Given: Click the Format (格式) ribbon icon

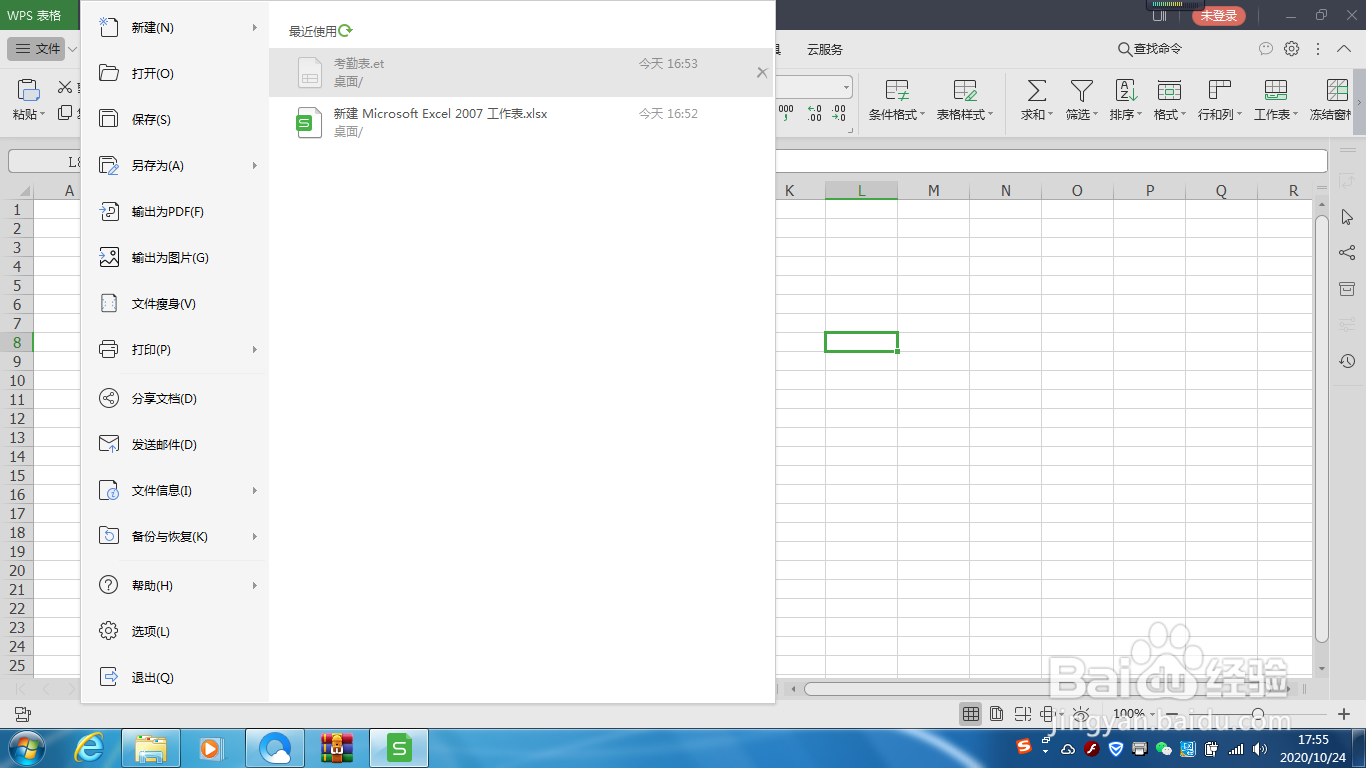Looking at the screenshot, I should click(x=1169, y=91).
